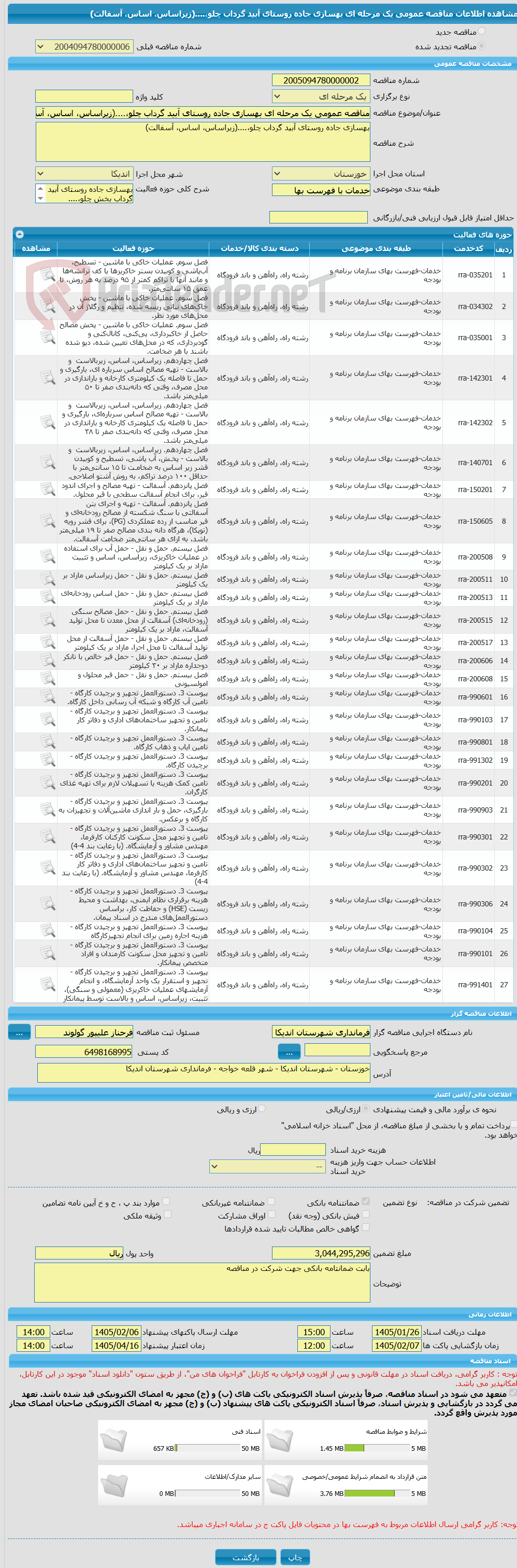The image size is (517, 1568).
Task: Open view icon for row rra-034302
Action: [48, 306]
